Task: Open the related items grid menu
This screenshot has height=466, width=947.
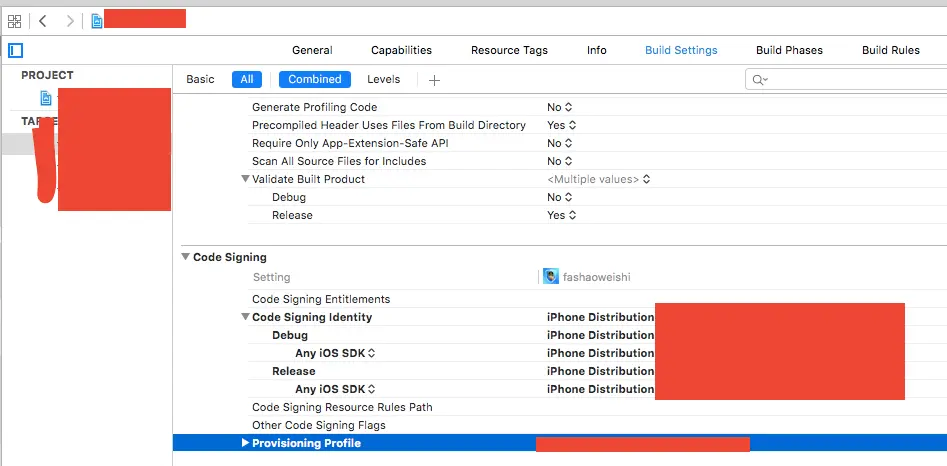Action: click(15, 20)
